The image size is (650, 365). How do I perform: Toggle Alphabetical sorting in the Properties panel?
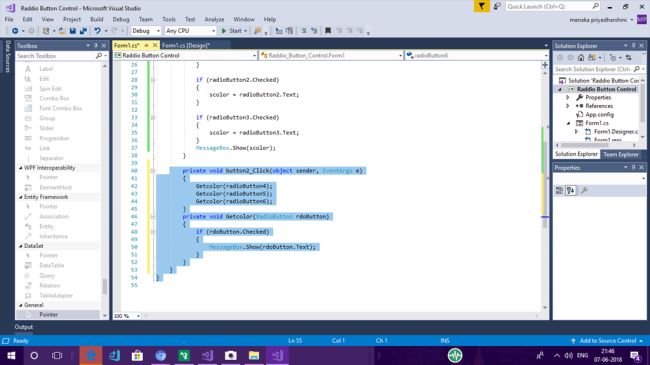(x=570, y=190)
